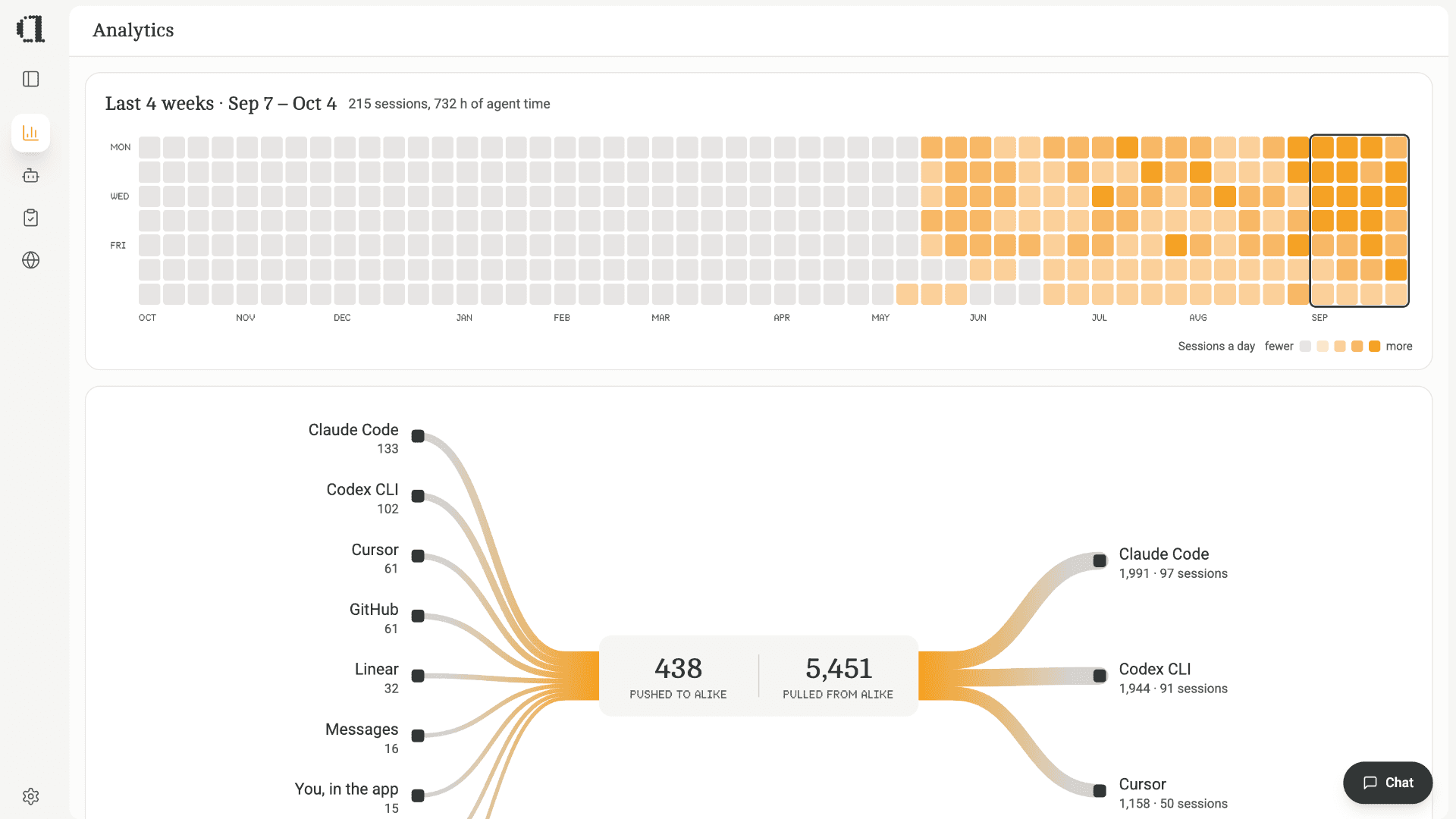1456x819 pixels.
Task: Select the GitHub source node
Action: pos(418,616)
